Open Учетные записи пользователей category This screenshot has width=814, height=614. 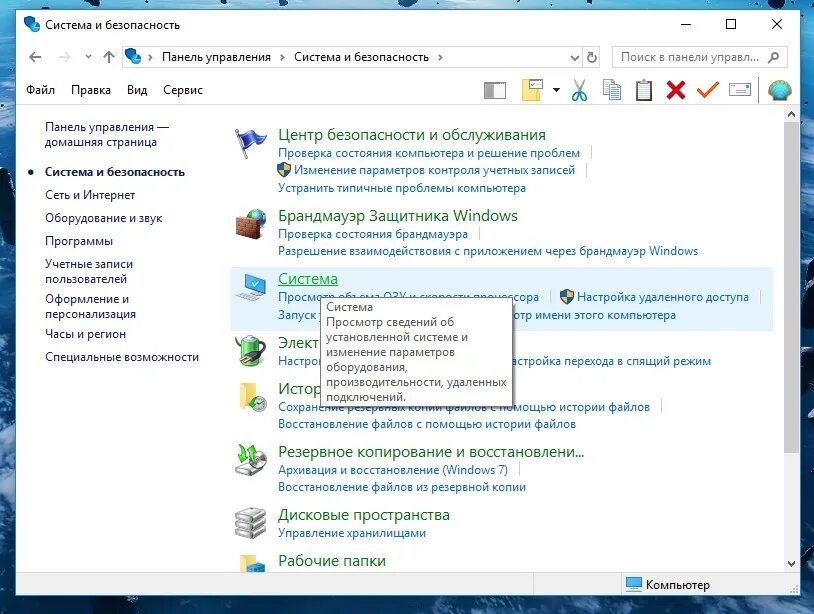pos(89,271)
